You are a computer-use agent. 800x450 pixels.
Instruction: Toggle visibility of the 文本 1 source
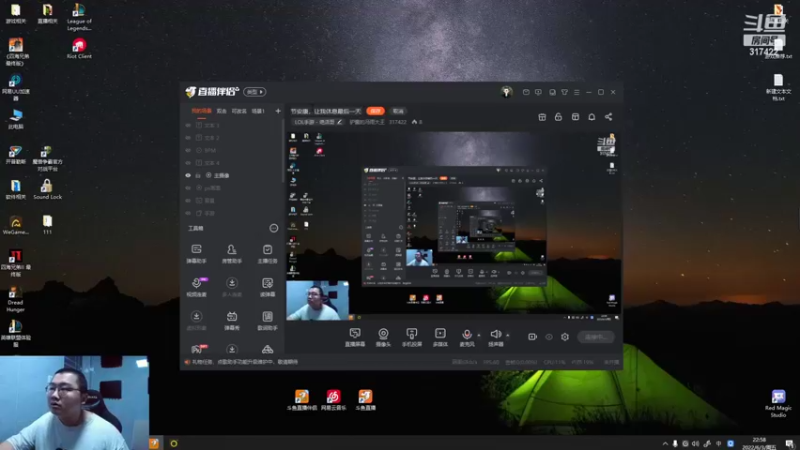188,125
